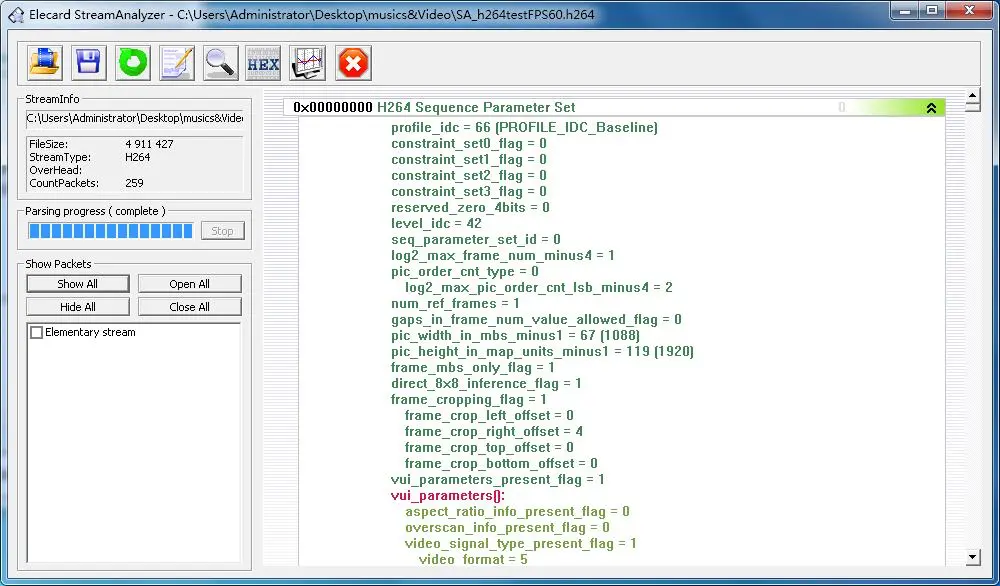Open a video file via folder icon

45,63
